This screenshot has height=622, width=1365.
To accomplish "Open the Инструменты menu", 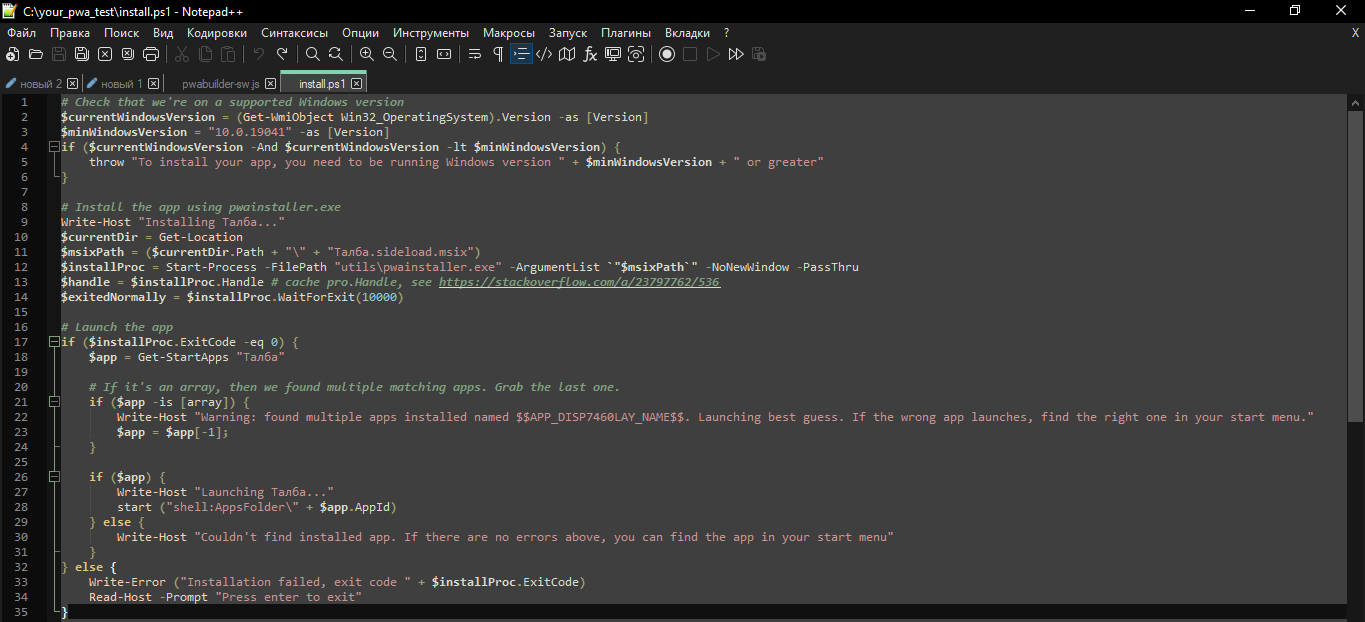I will click(431, 33).
